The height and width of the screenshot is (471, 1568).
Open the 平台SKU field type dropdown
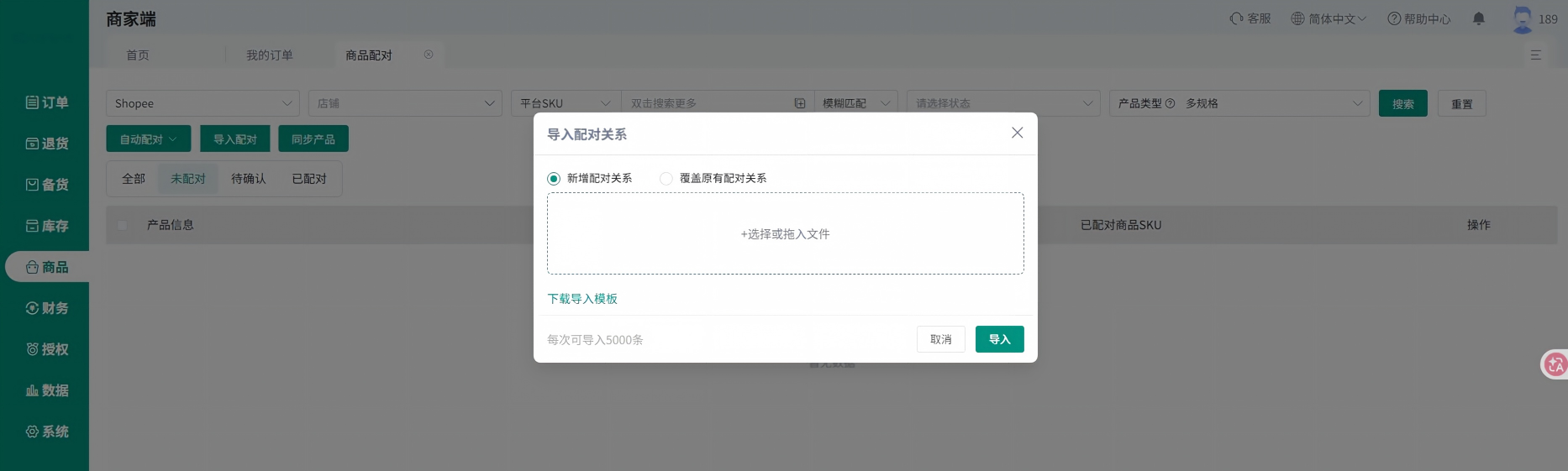pyautogui.click(x=566, y=103)
